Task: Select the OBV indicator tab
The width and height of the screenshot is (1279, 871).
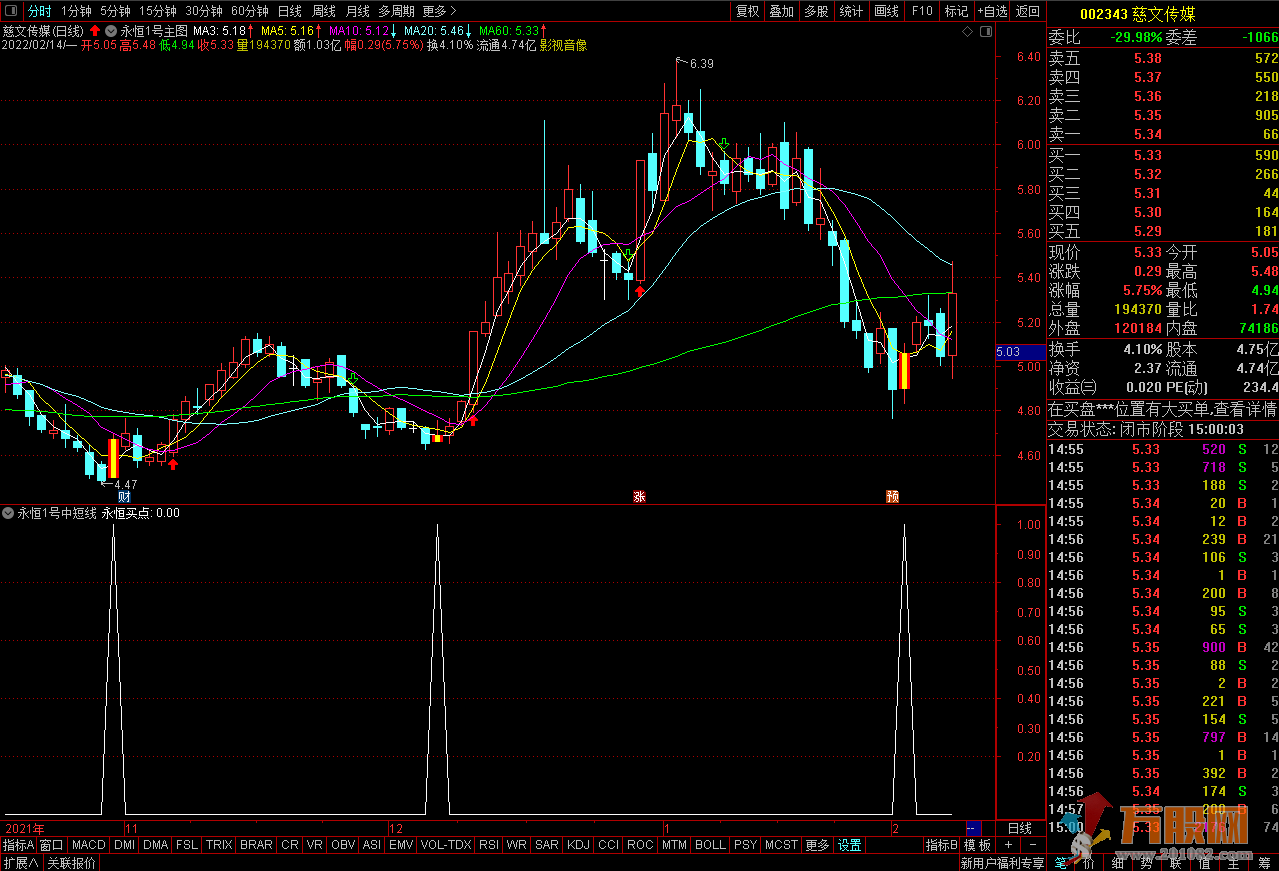Action: (x=343, y=845)
